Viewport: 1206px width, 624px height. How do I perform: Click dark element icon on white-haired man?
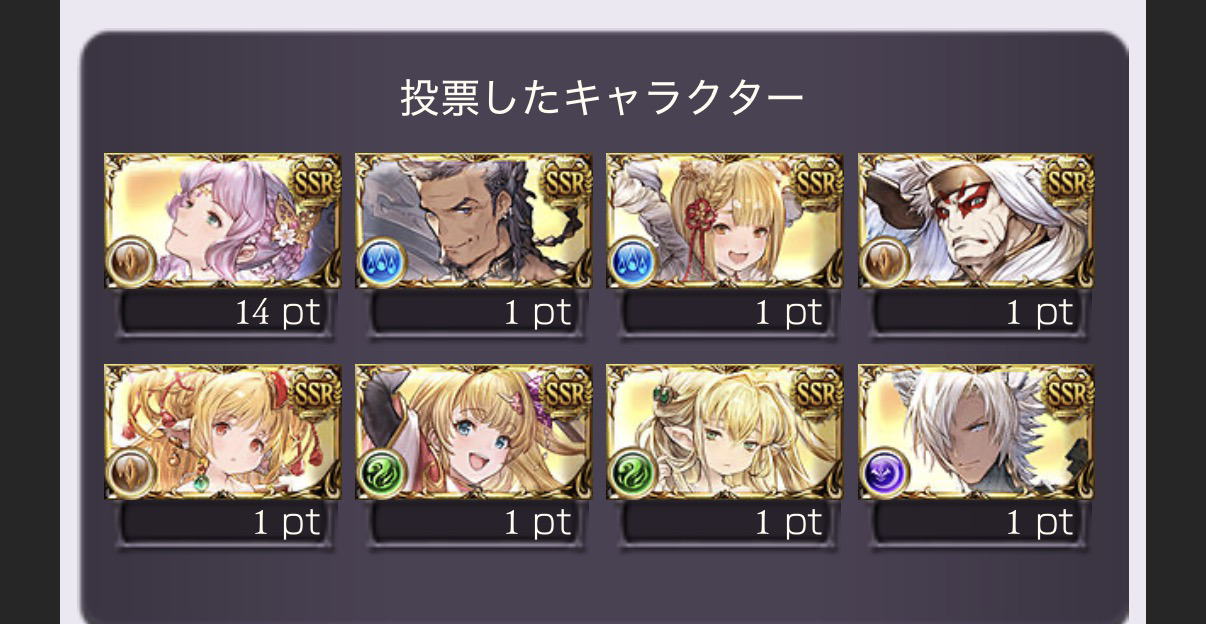(x=884, y=473)
